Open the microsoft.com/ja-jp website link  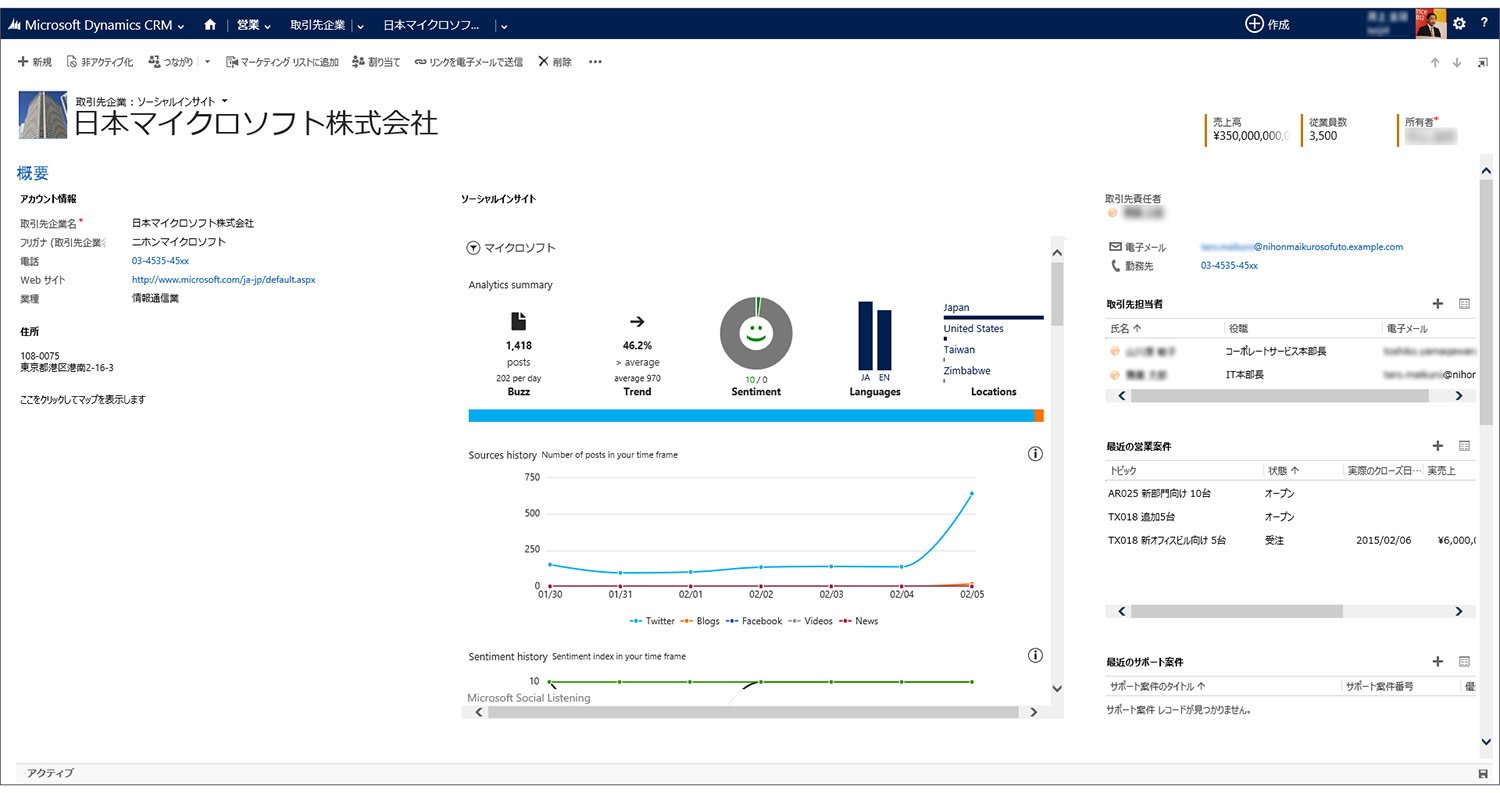[x=223, y=280]
